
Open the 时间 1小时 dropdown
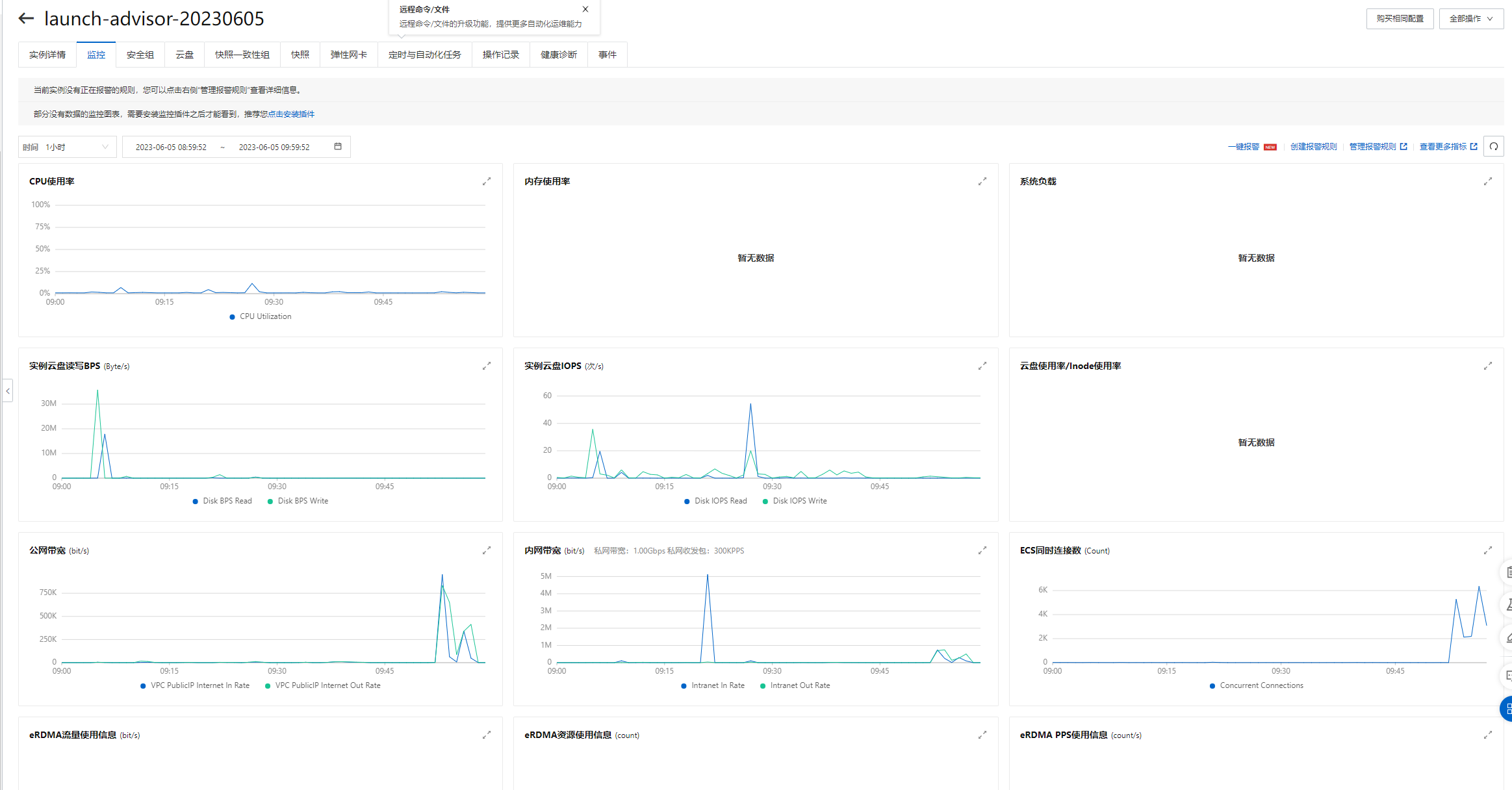[x=67, y=147]
